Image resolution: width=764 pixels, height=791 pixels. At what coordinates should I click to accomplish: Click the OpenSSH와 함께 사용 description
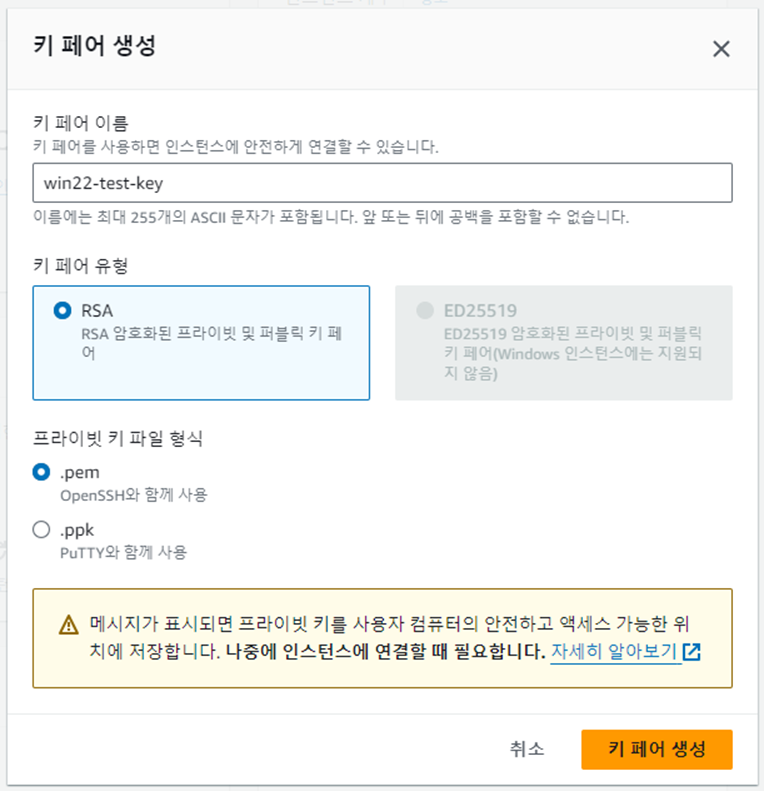point(134,495)
